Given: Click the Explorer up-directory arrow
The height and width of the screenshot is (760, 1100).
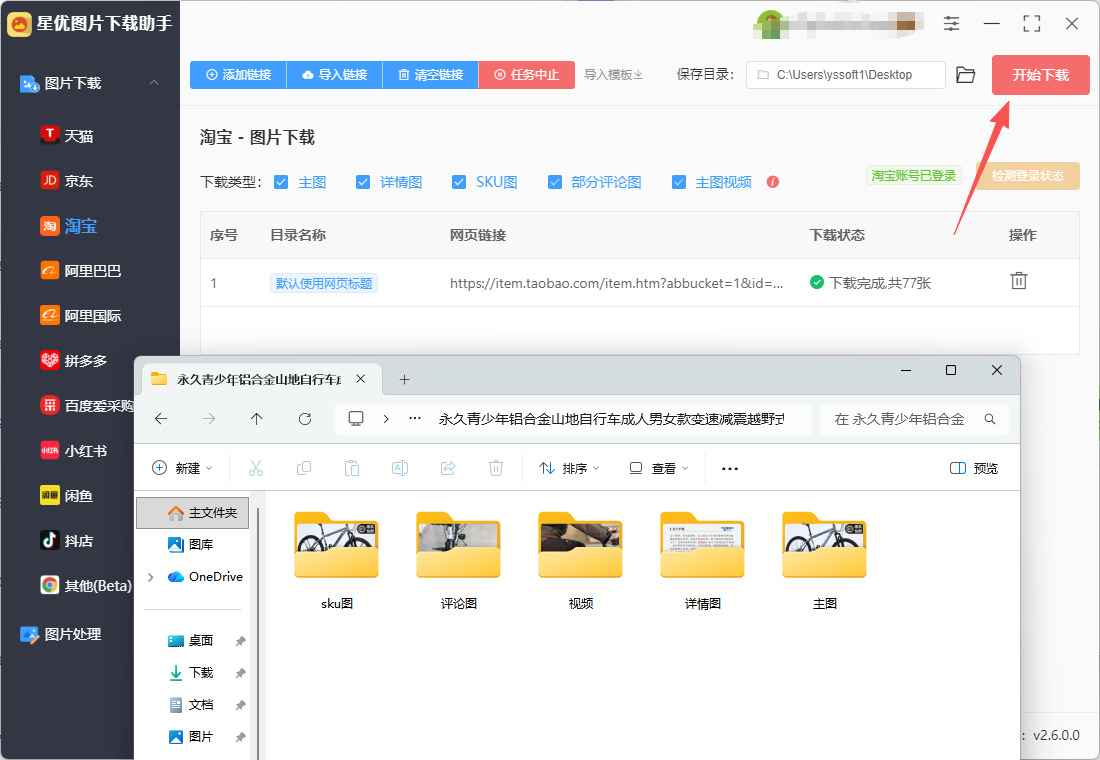Looking at the screenshot, I should point(257,419).
